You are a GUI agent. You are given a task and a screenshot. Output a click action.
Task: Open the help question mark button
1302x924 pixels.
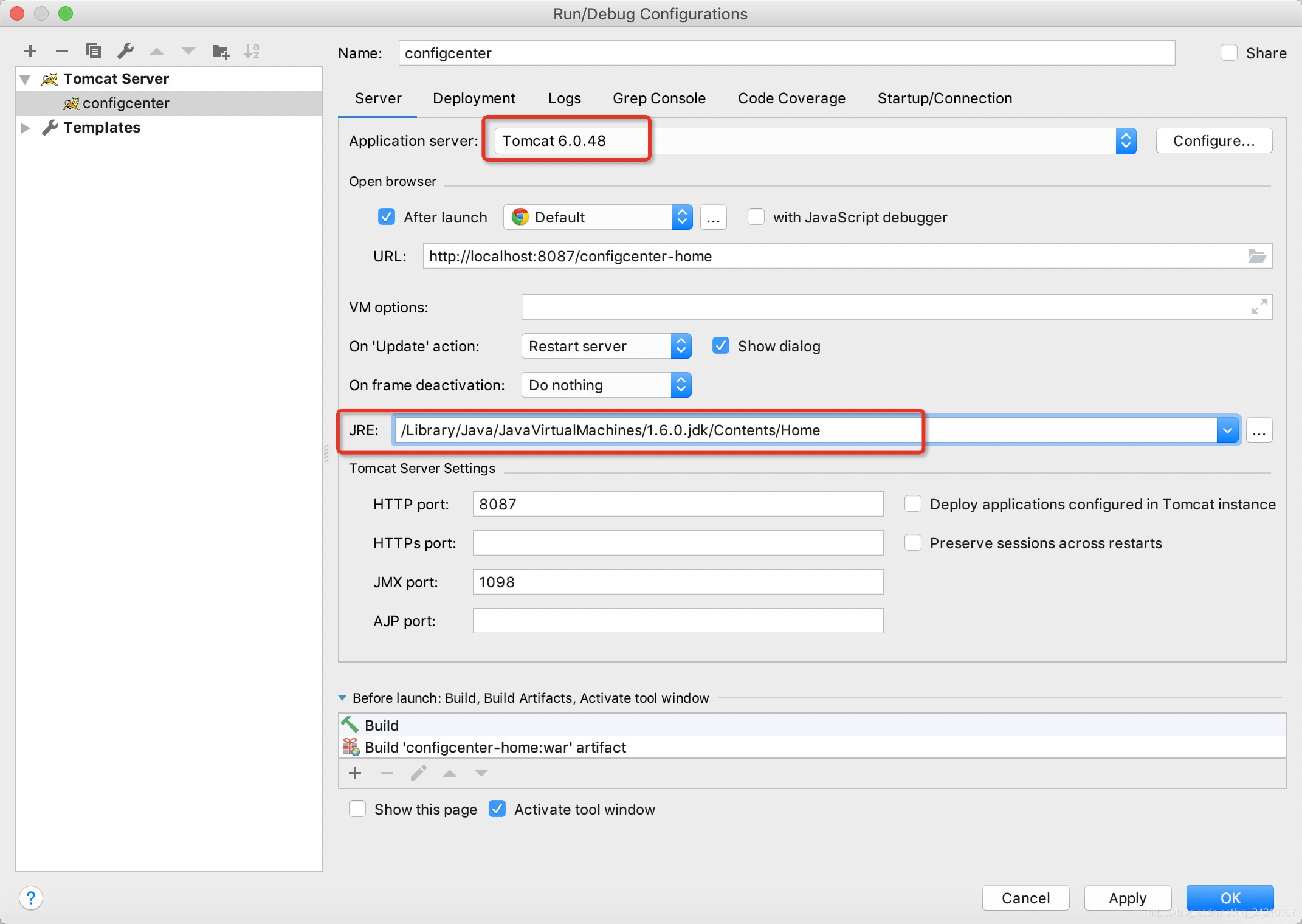pyautogui.click(x=31, y=898)
